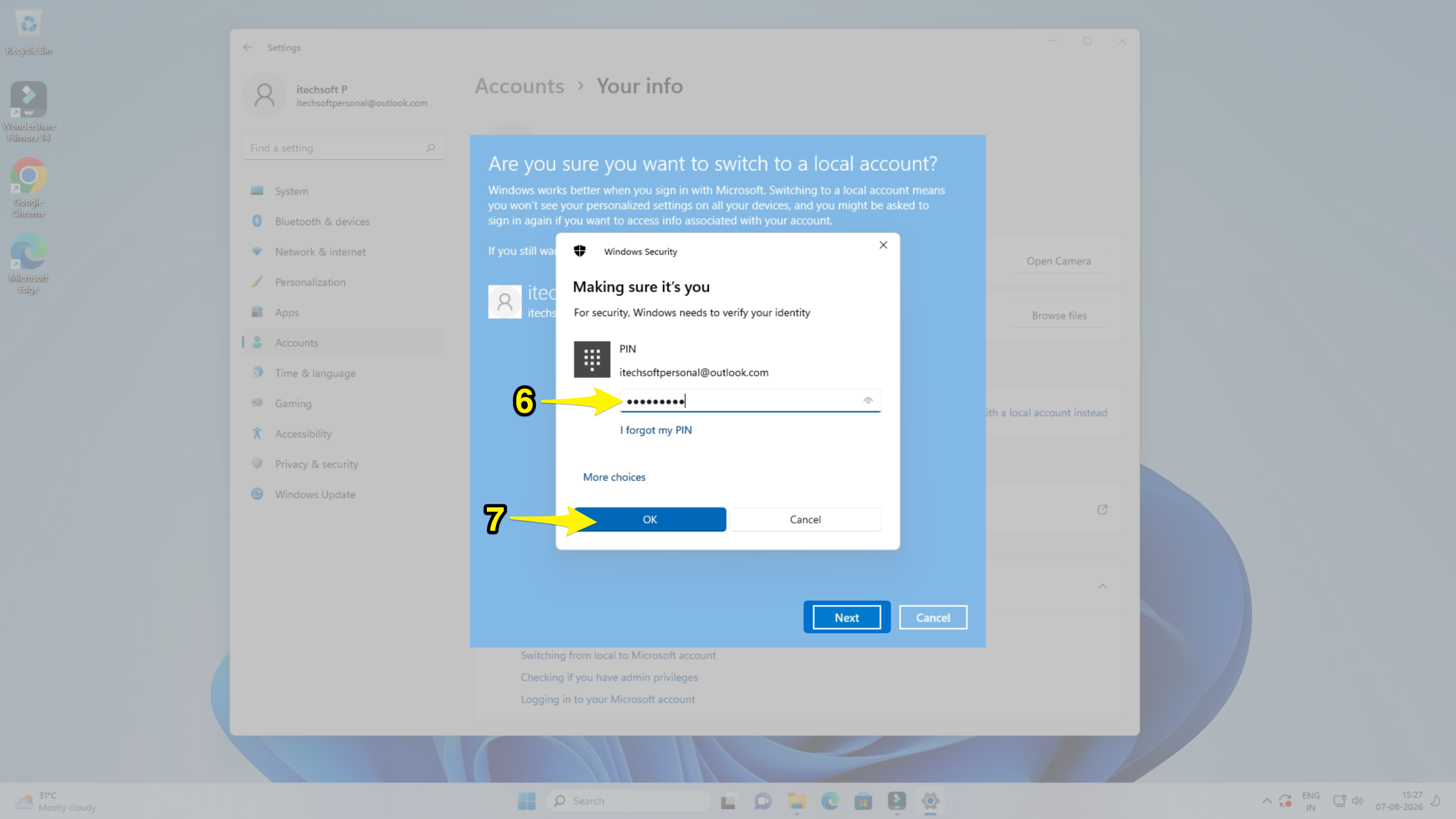Image resolution: width=1456 pixels, height=819 pixels.
Task: Launch File Explorer from the taskbar
Action: tap(796, 801)
